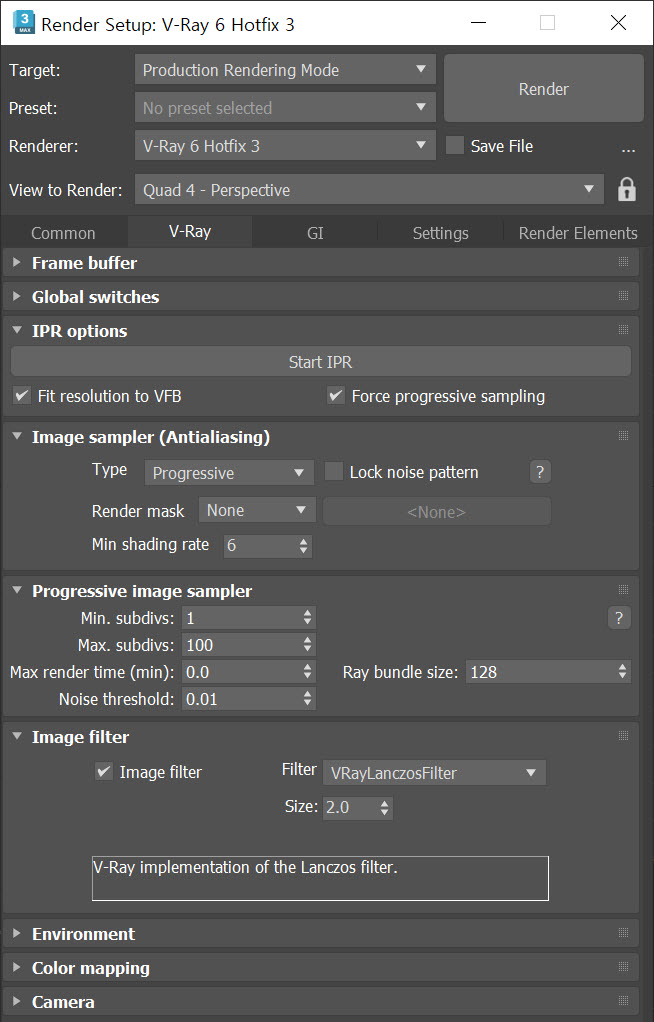Click the Ray bundle size field
Screen dimensions: 654x1022
point(541,672)
